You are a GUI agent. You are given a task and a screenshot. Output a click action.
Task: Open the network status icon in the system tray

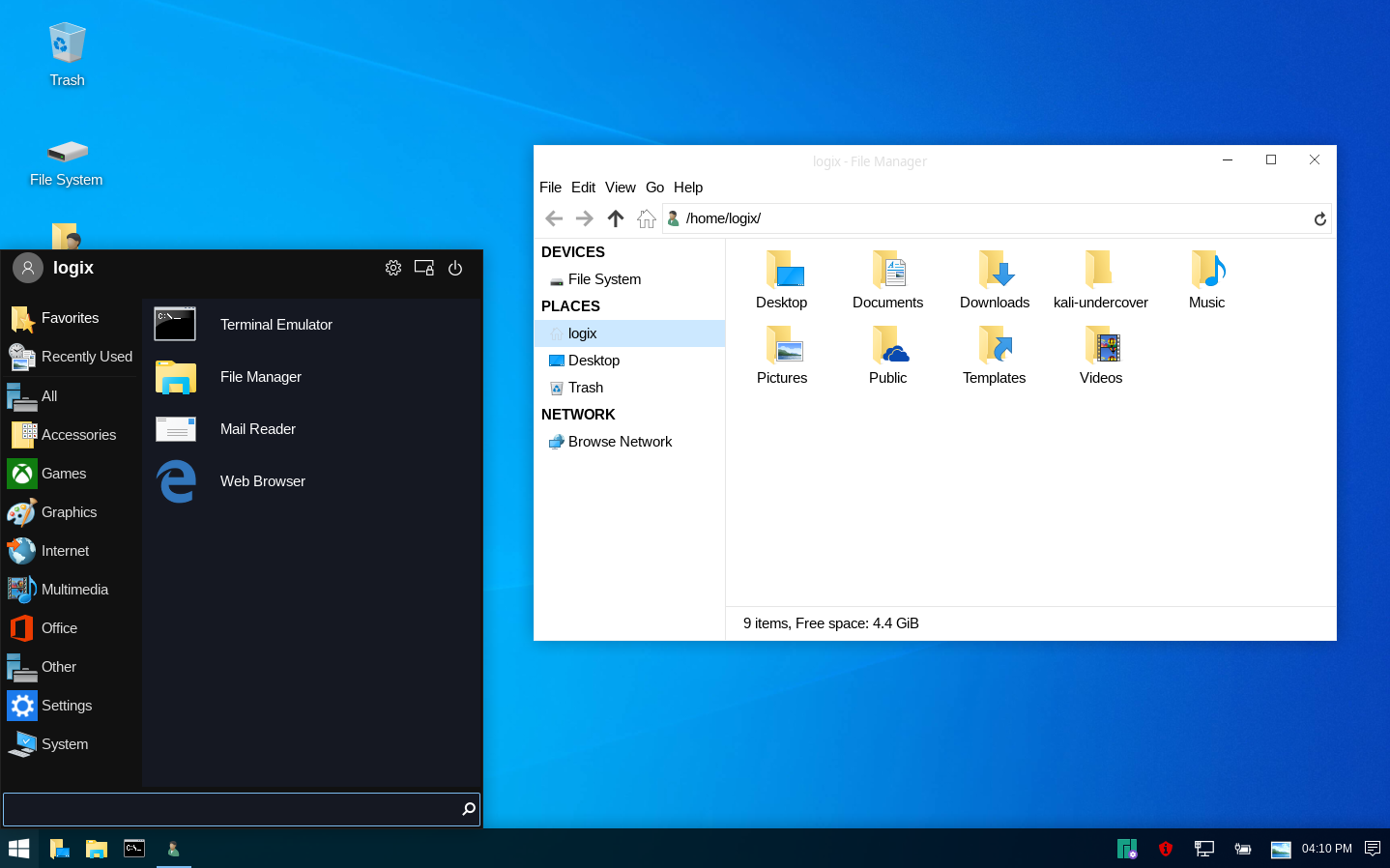point(1203,848)
